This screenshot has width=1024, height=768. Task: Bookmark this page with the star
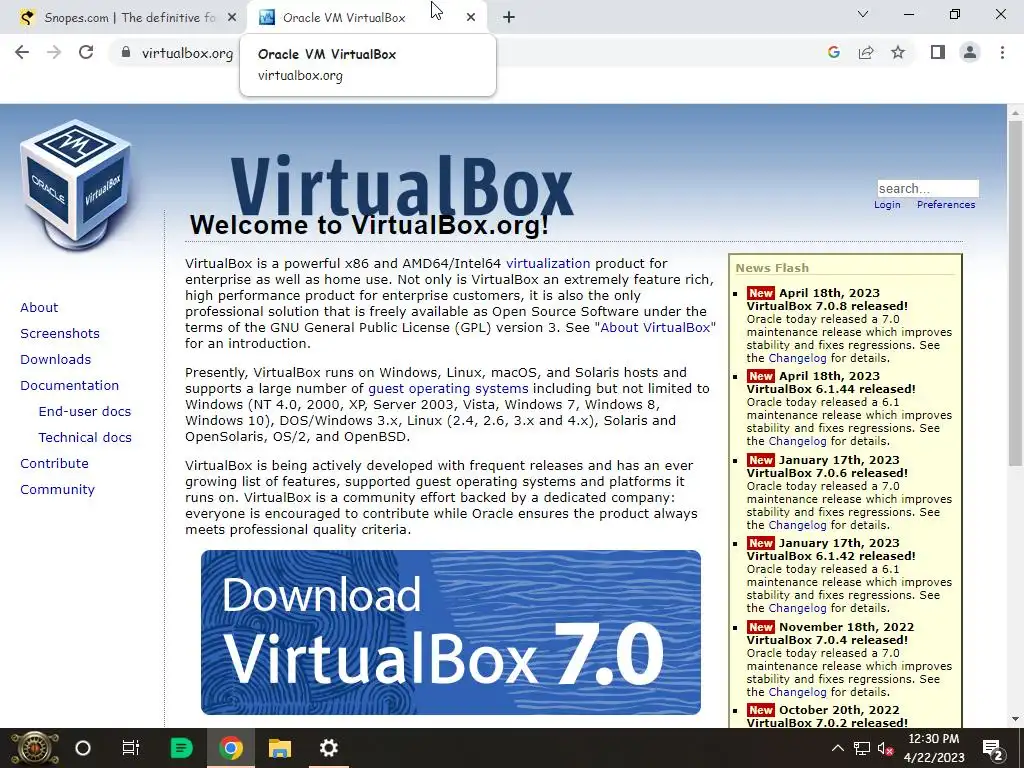click(898, 52)
